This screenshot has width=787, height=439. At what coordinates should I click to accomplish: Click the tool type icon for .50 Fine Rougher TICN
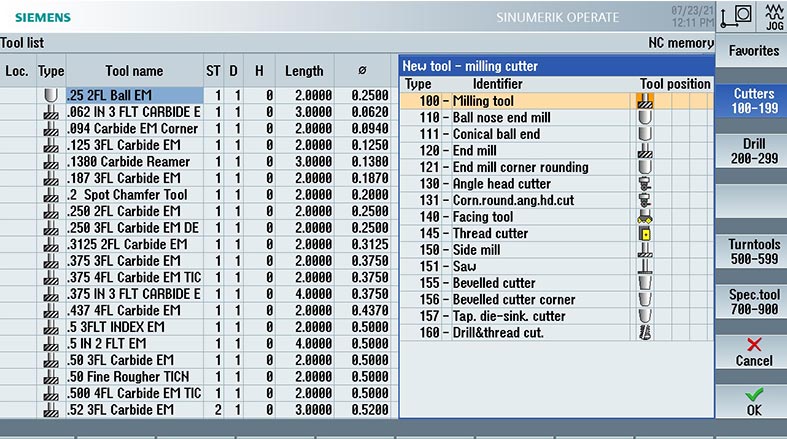pyautogui.click(x=51, y=377)
